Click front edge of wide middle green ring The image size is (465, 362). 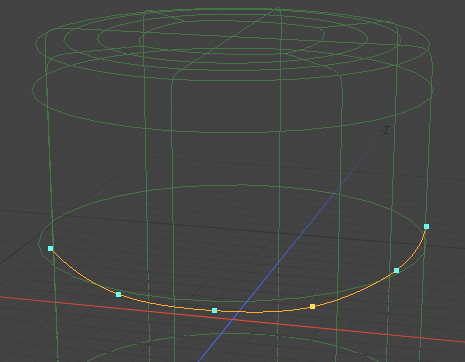click(233, 132)
